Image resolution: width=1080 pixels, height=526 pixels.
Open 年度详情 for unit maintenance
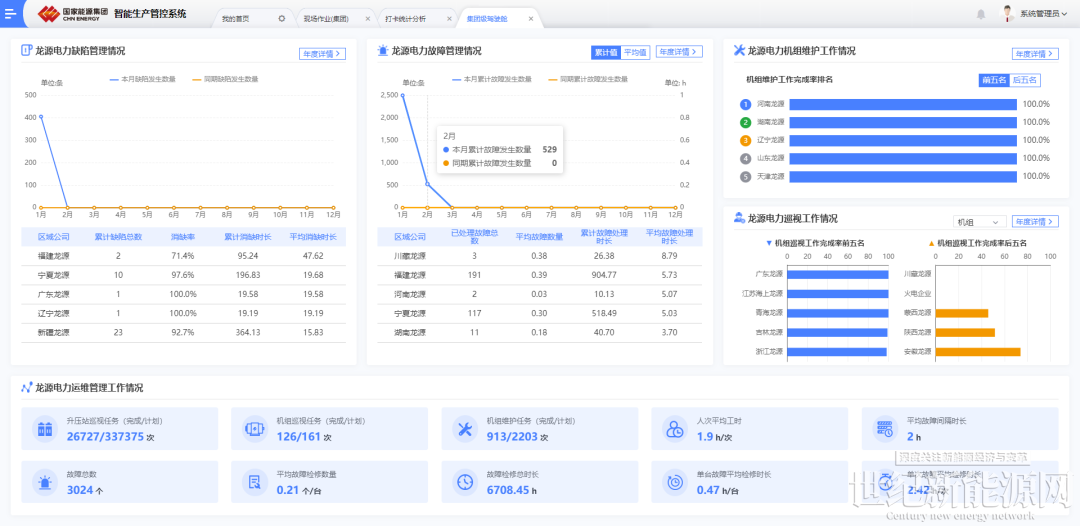pos(1035,54)
